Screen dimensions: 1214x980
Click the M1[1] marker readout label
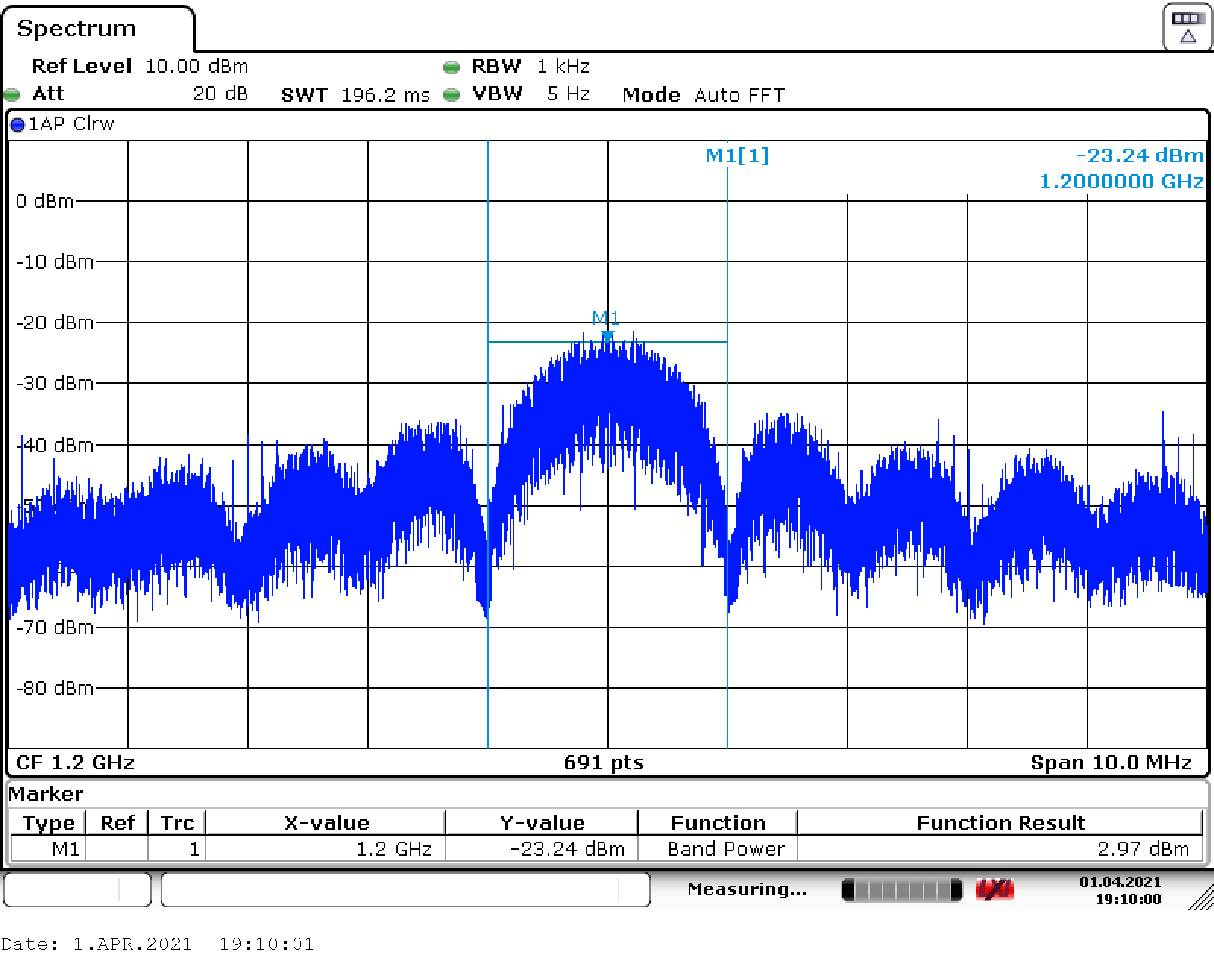click(737, 155)
